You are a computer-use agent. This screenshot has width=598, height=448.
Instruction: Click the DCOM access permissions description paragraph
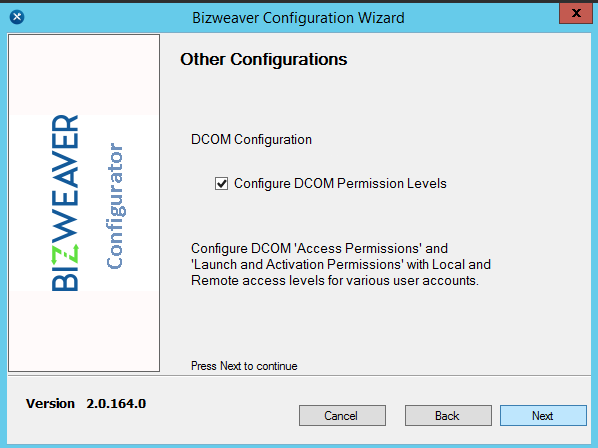341,264
